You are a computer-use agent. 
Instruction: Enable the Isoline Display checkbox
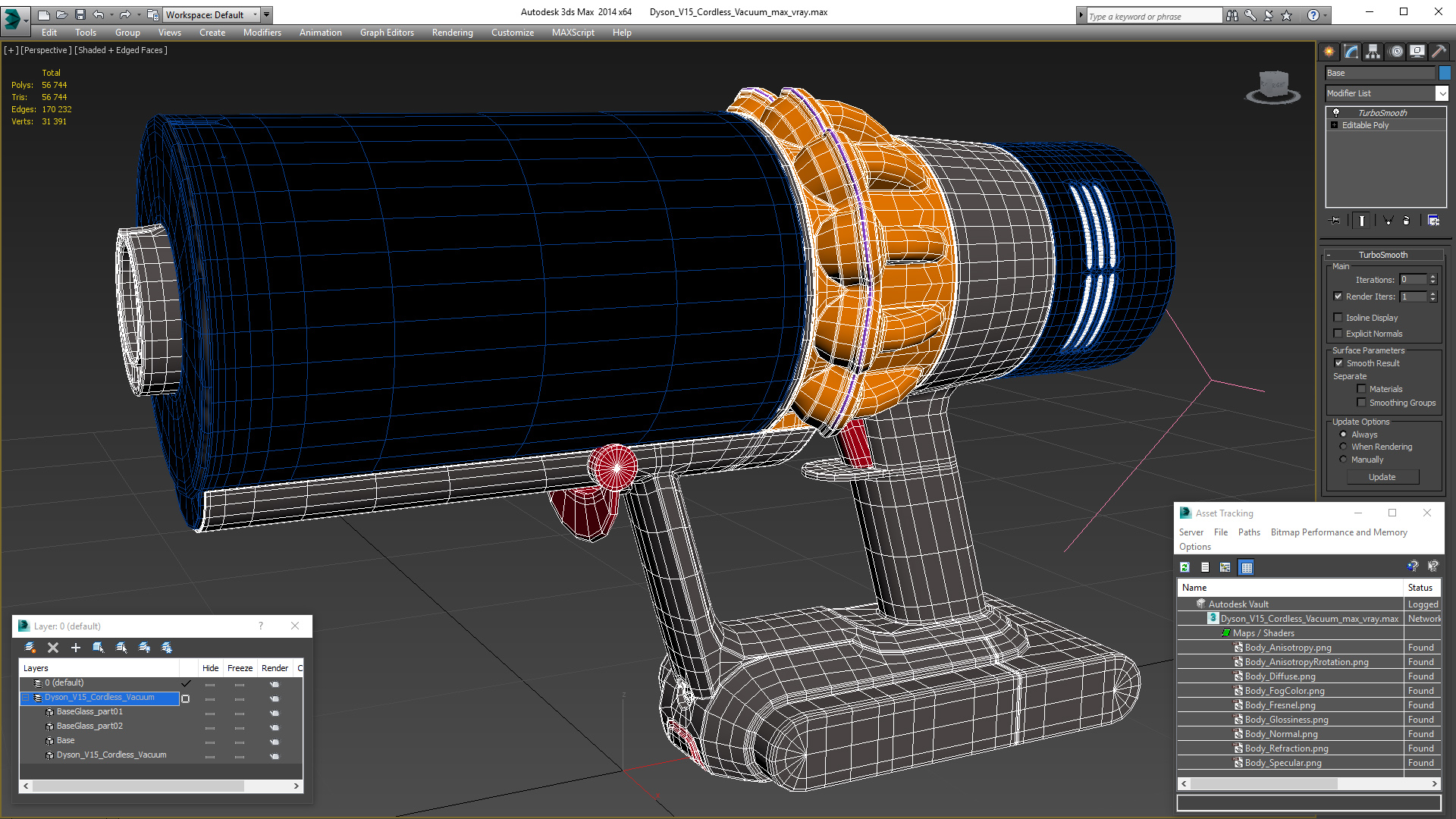(x=1338, y=318)
